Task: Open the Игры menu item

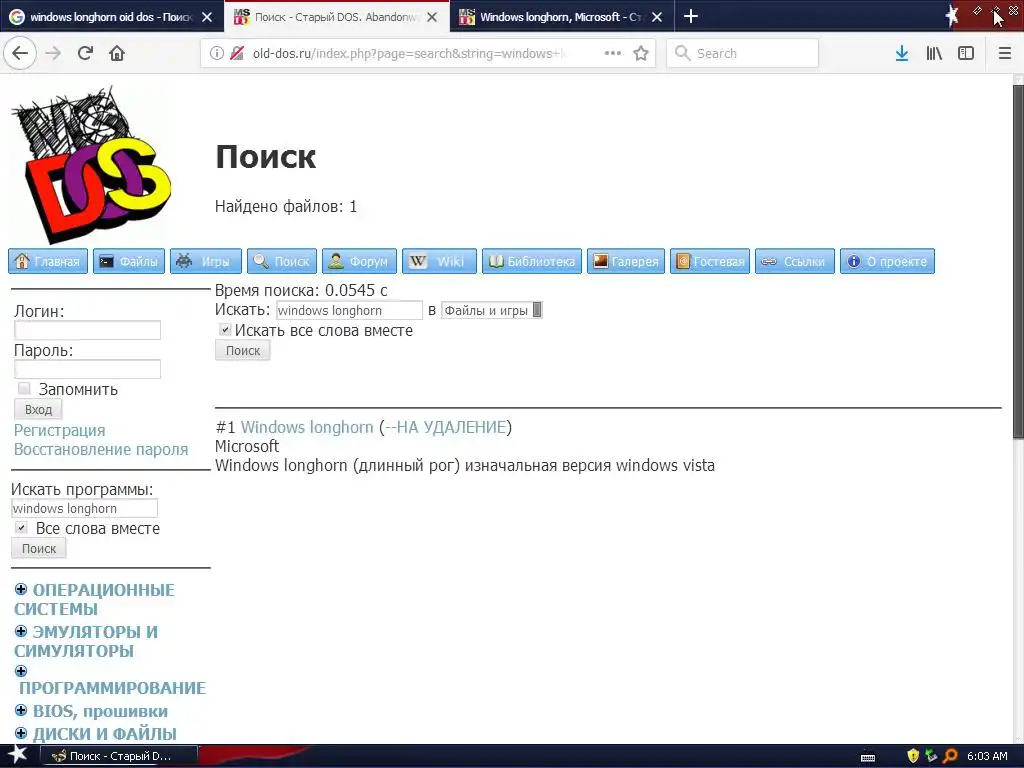Action: (x=206, y=261)
